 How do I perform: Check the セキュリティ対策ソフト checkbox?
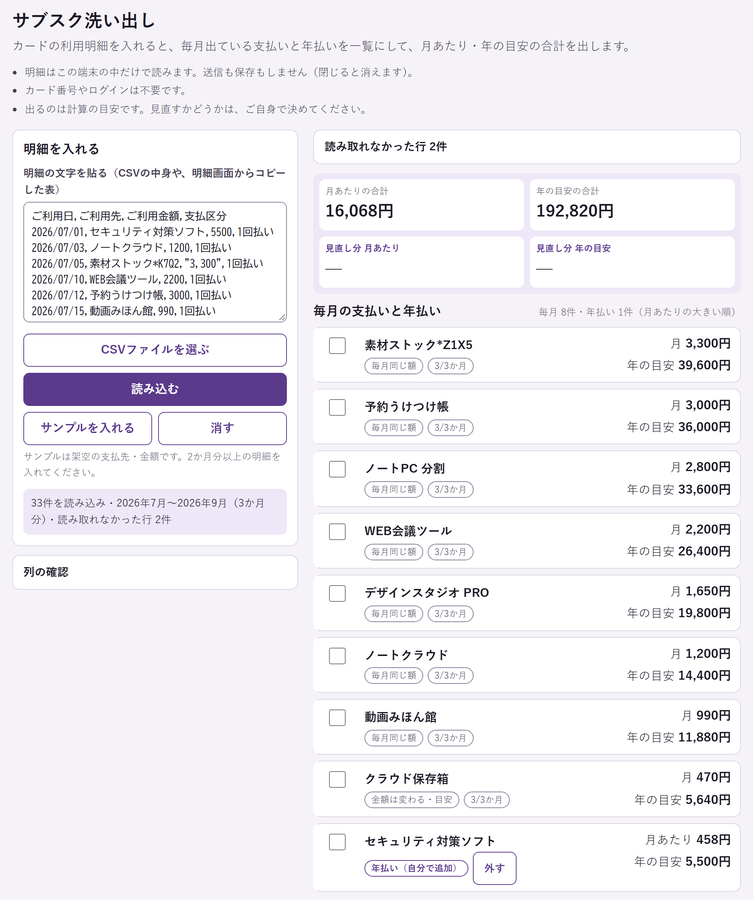pyautogui.click(x=337, y=842)
